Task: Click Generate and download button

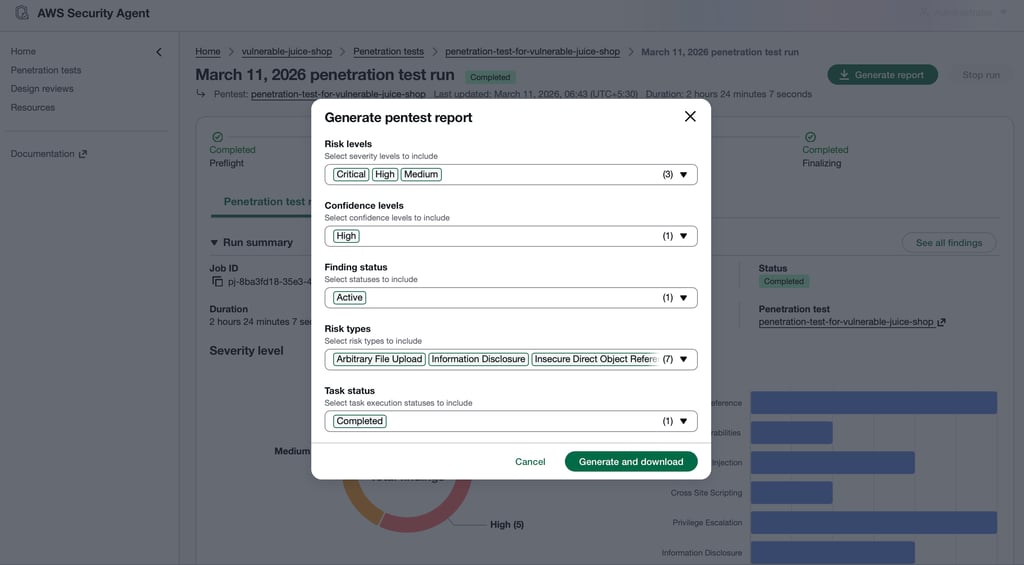Action: tap(631, 462)
